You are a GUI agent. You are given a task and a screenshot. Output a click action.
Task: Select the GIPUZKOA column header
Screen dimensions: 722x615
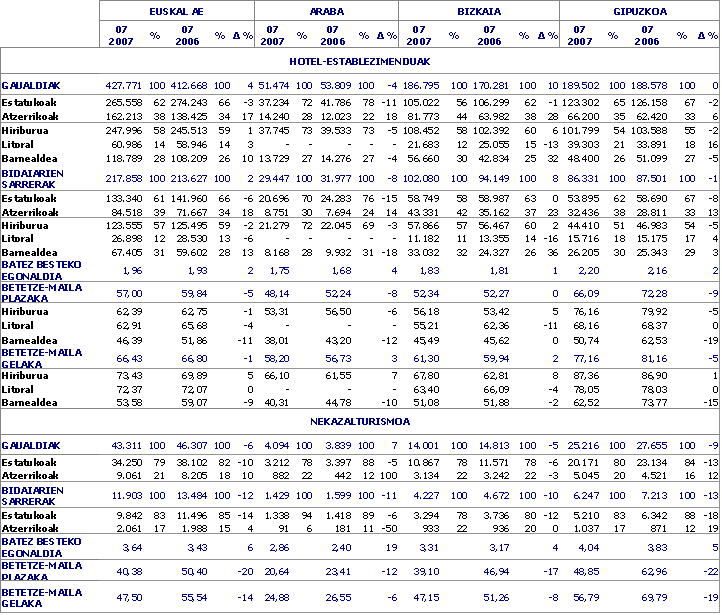[x=640, y=10]
